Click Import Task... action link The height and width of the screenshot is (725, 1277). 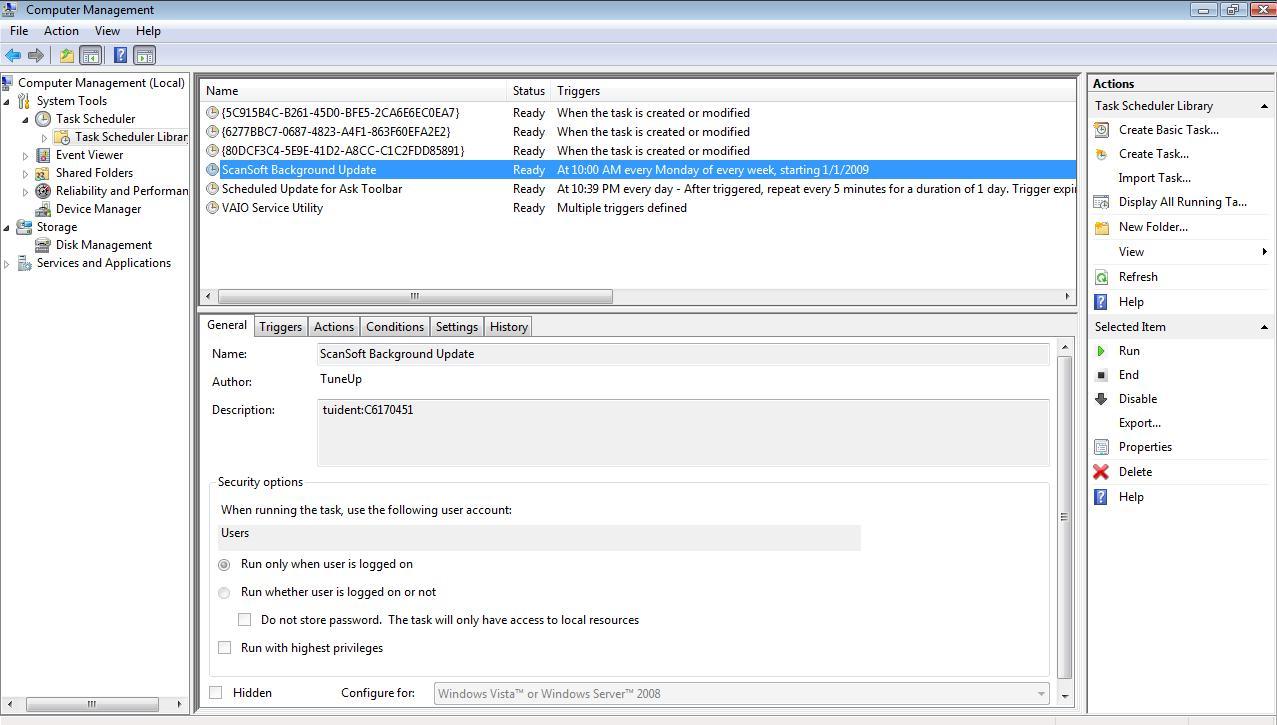pos(1154,178)
